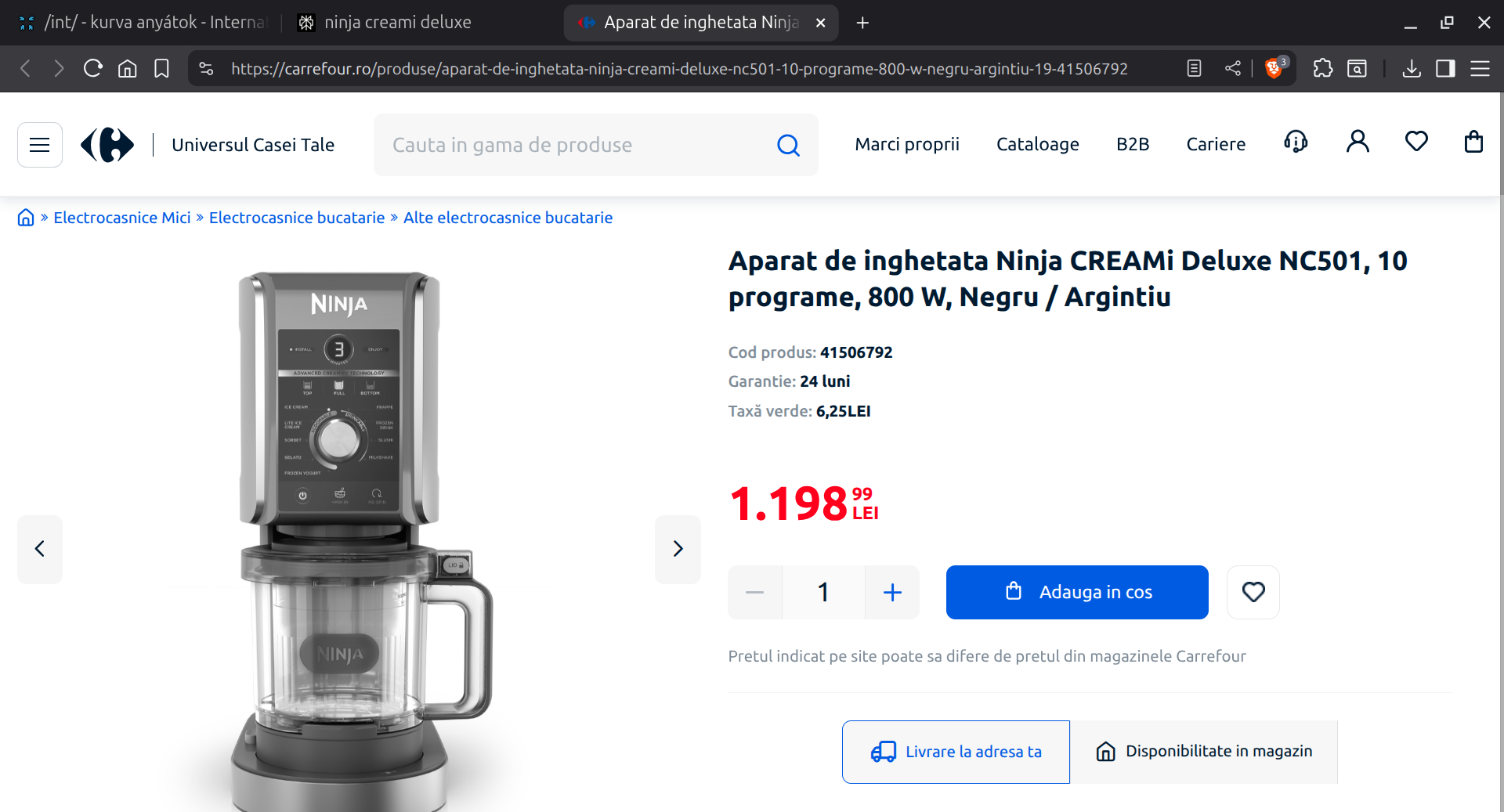The height and width of the screenshot is (812, 1504).
Task: Go forward in browser history
Action: click(x=59, y=69)
